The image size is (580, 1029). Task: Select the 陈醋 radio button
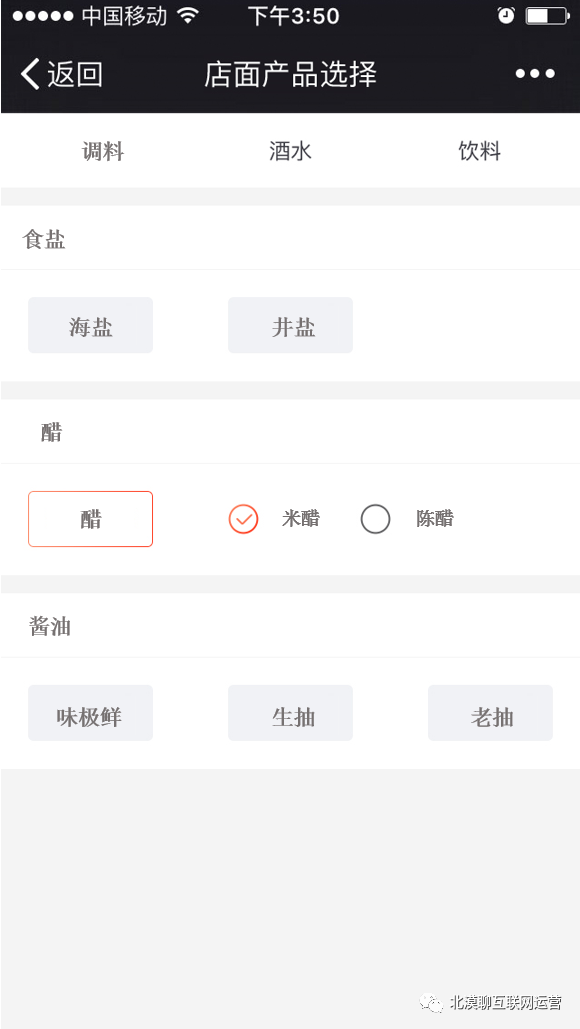375,519
